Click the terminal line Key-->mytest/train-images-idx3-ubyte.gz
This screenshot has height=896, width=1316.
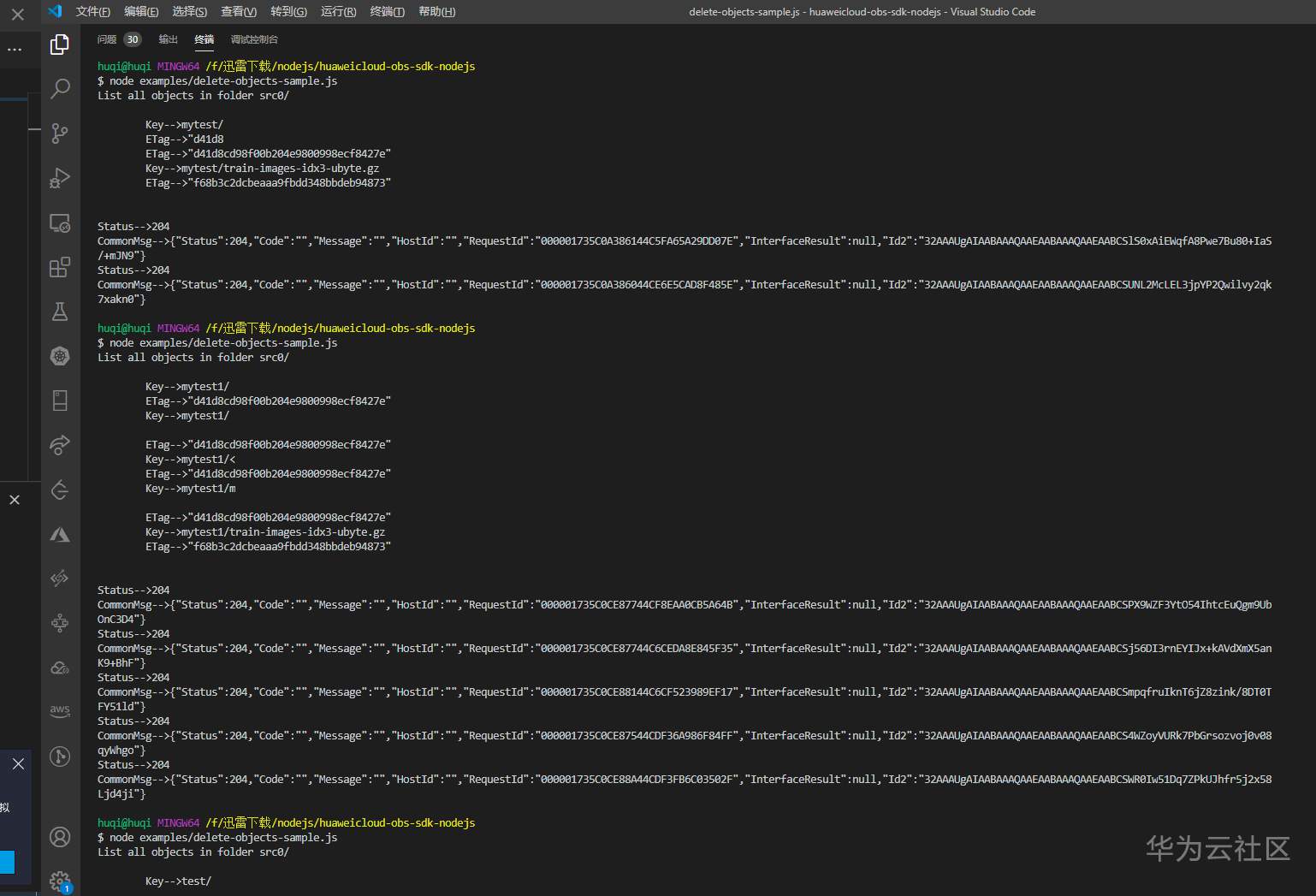click(x=262, y=169)
